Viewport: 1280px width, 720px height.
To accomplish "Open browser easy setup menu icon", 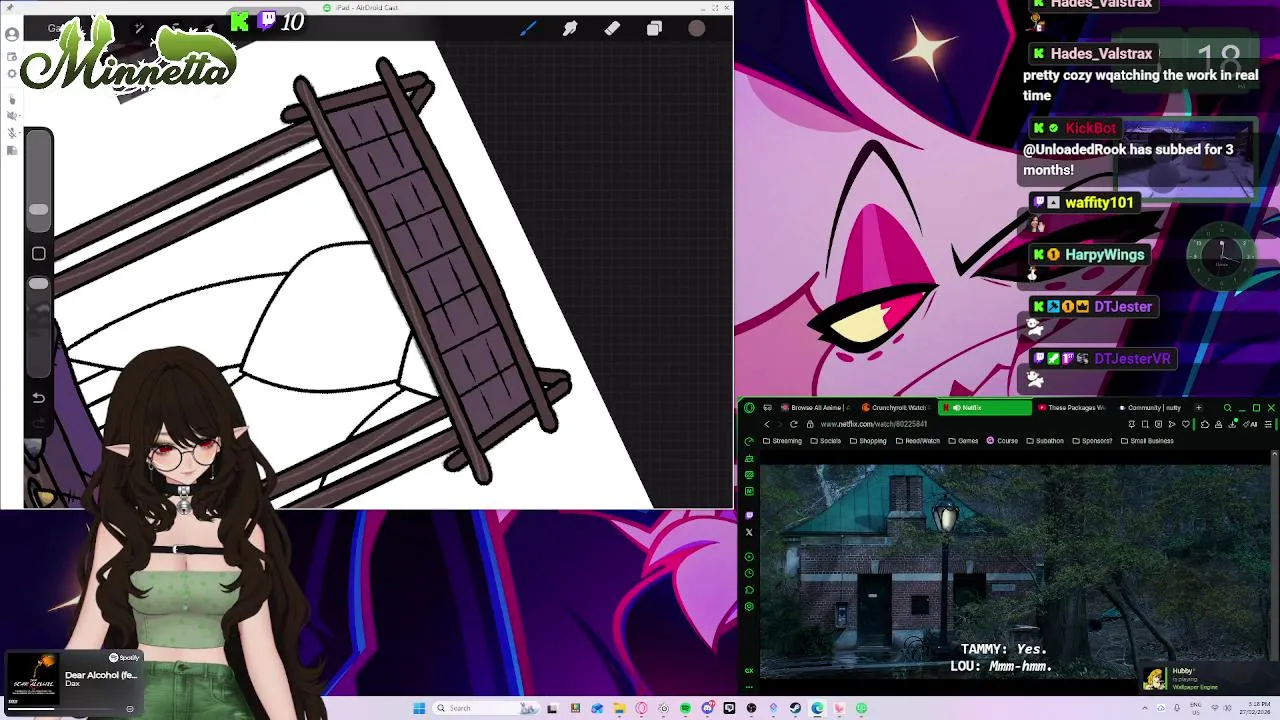I will coord(1268,424).
